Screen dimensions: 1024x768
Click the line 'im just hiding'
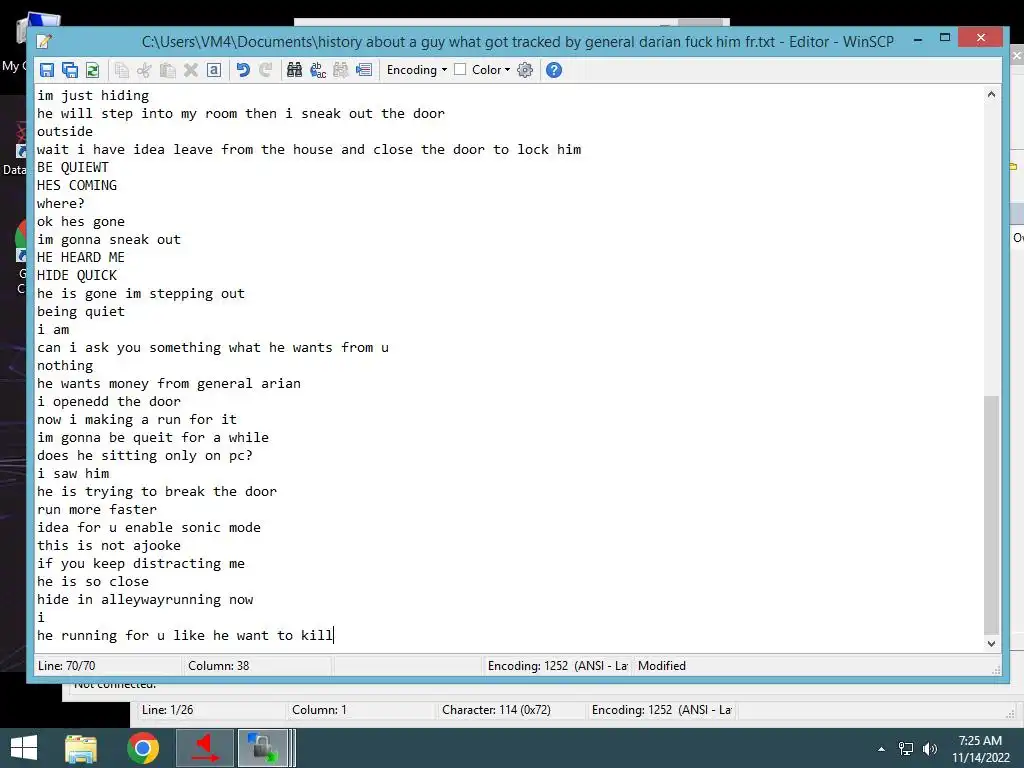(93, 95)
